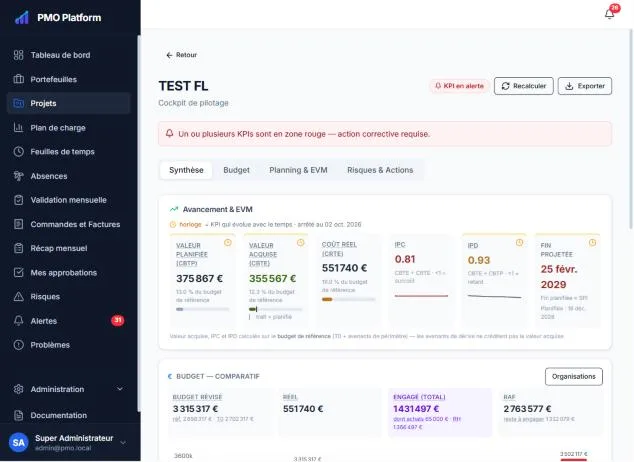
Task: Click the Engagé (Total) card
Action: tap(440, 412)
